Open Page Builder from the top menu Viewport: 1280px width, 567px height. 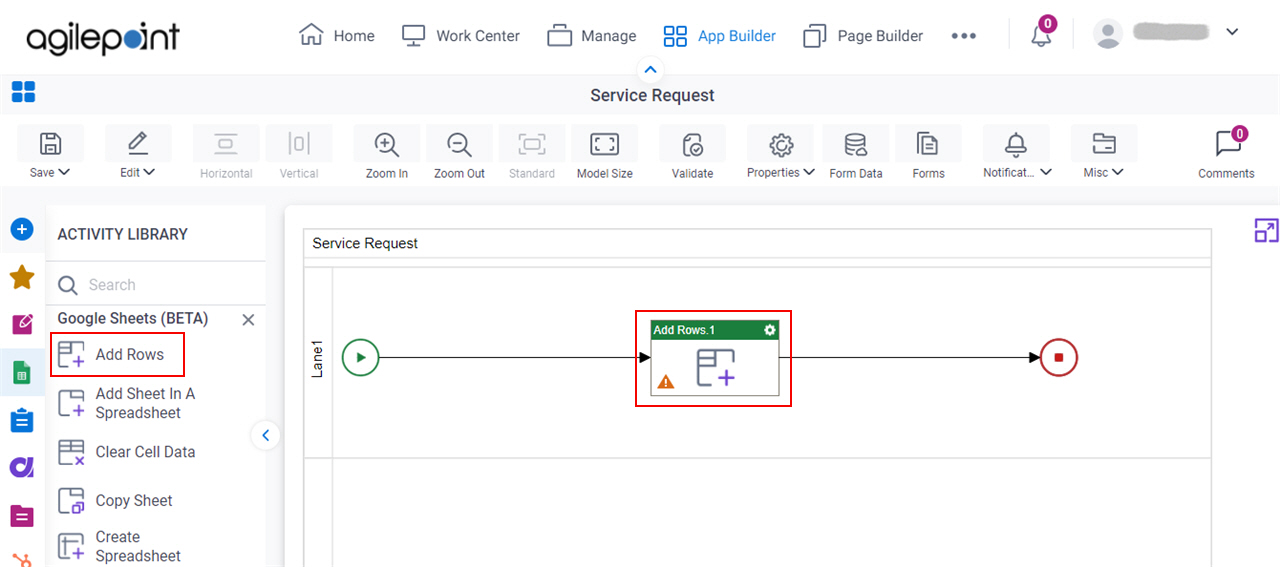[x=864, y=36]
